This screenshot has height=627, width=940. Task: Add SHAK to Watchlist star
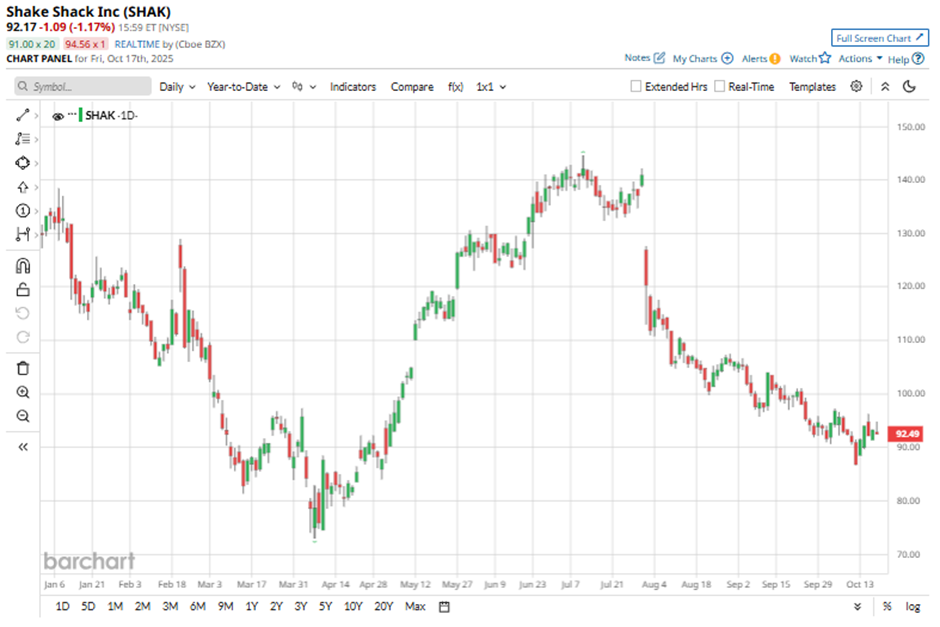(x=810, y=58)
